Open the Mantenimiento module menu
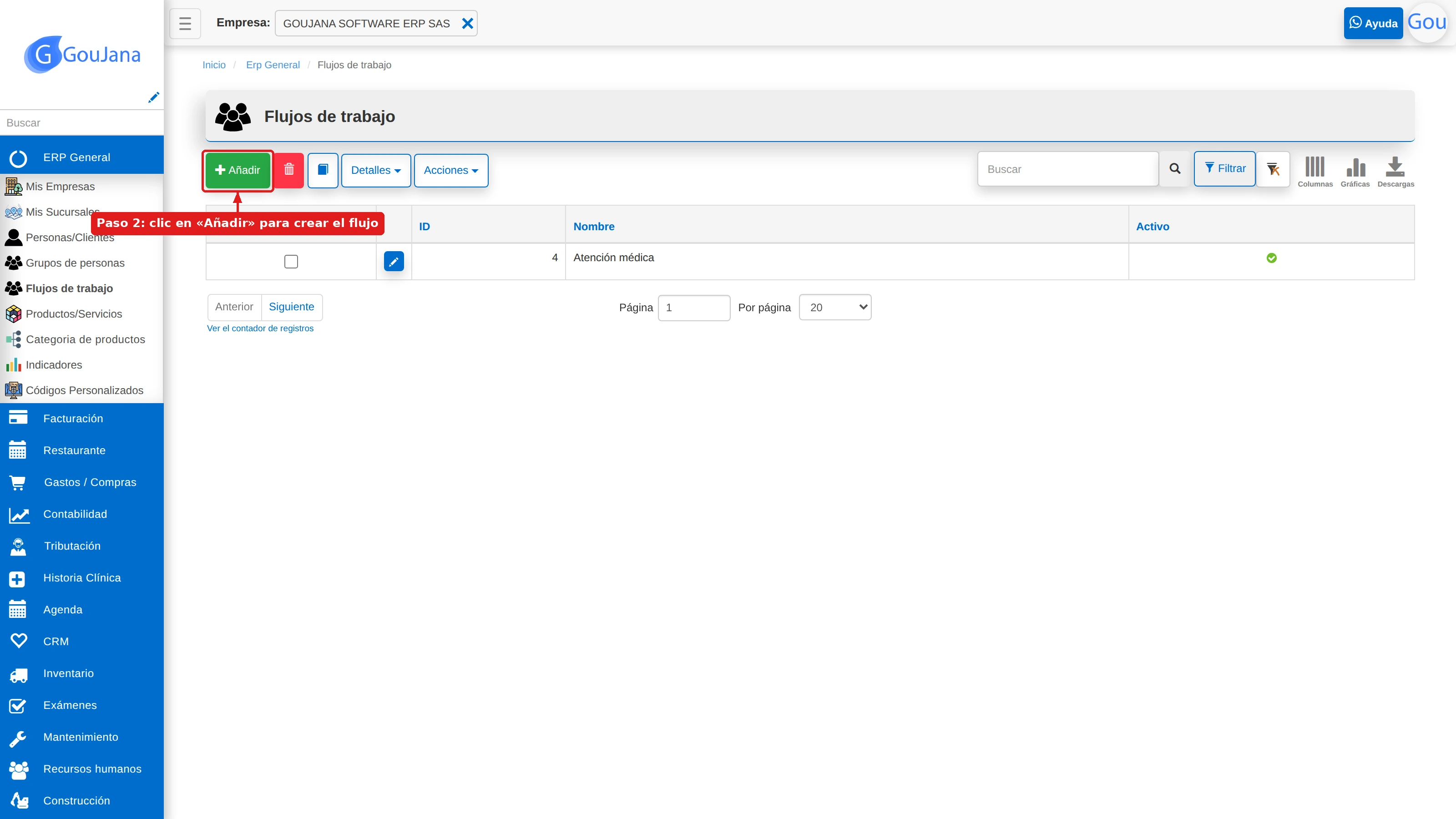The height and width of the screenshot is (819, 1456). [82, 737]
